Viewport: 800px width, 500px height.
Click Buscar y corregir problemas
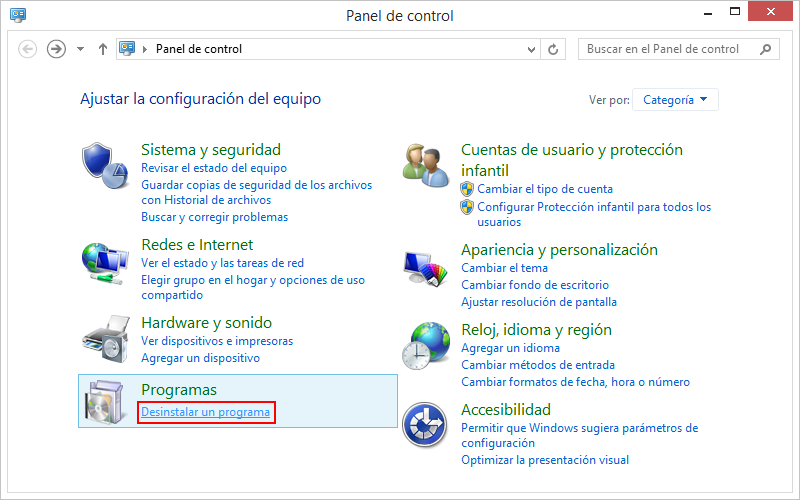pyautogui.click(x=214, y=217)
